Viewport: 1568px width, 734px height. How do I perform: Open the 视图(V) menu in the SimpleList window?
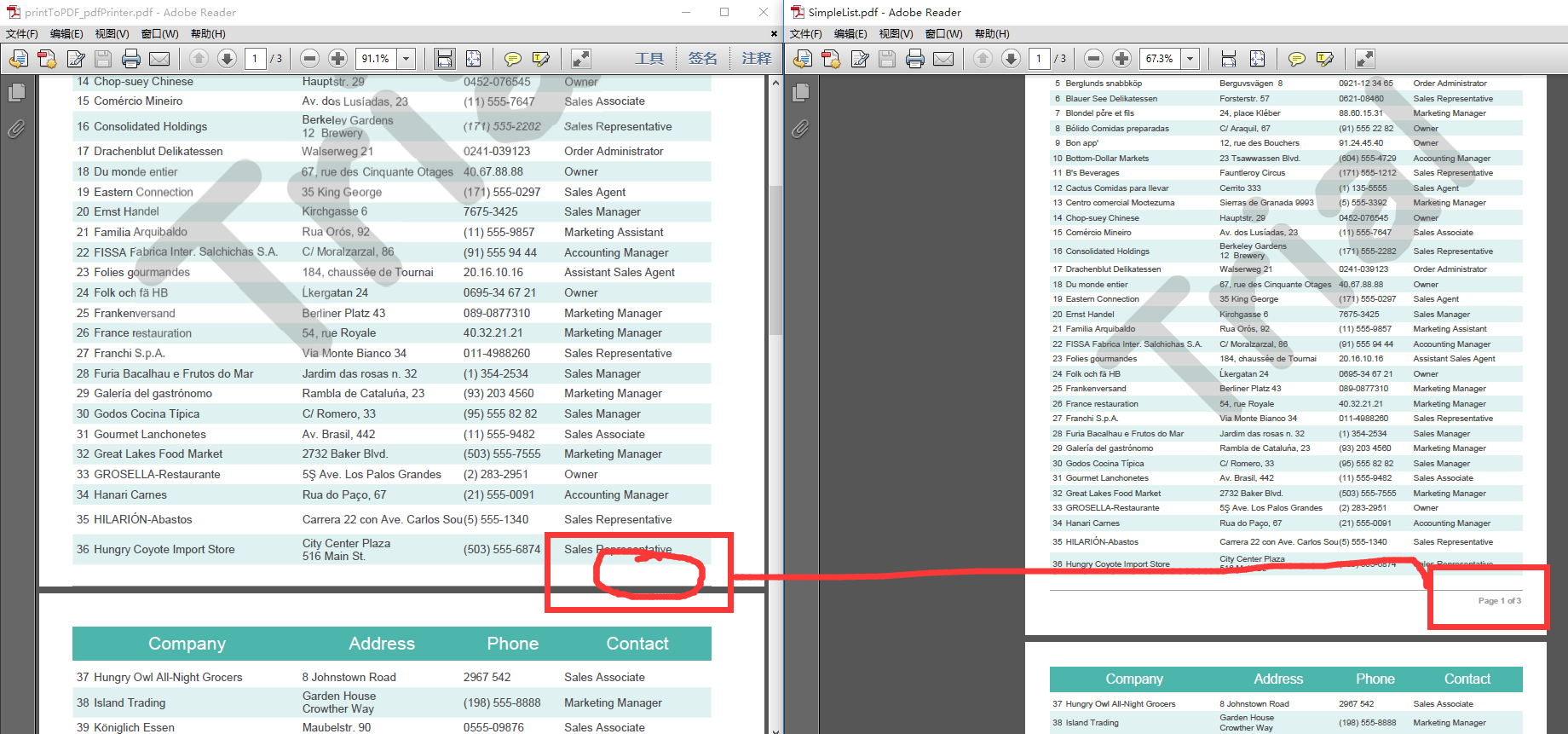click(896, 34)
